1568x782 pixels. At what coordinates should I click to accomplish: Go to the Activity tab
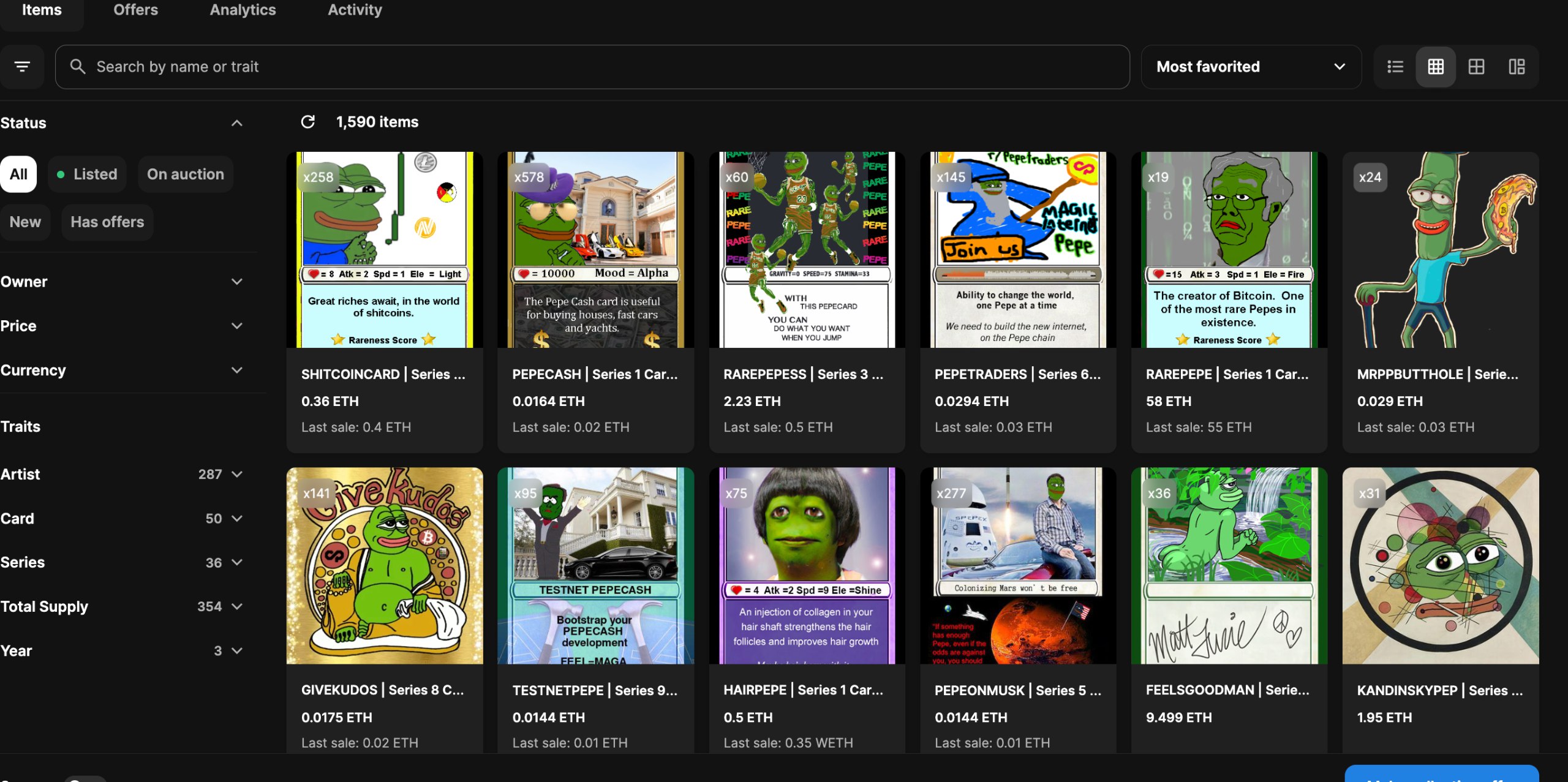pyautogui.click(x=355, y=10)
